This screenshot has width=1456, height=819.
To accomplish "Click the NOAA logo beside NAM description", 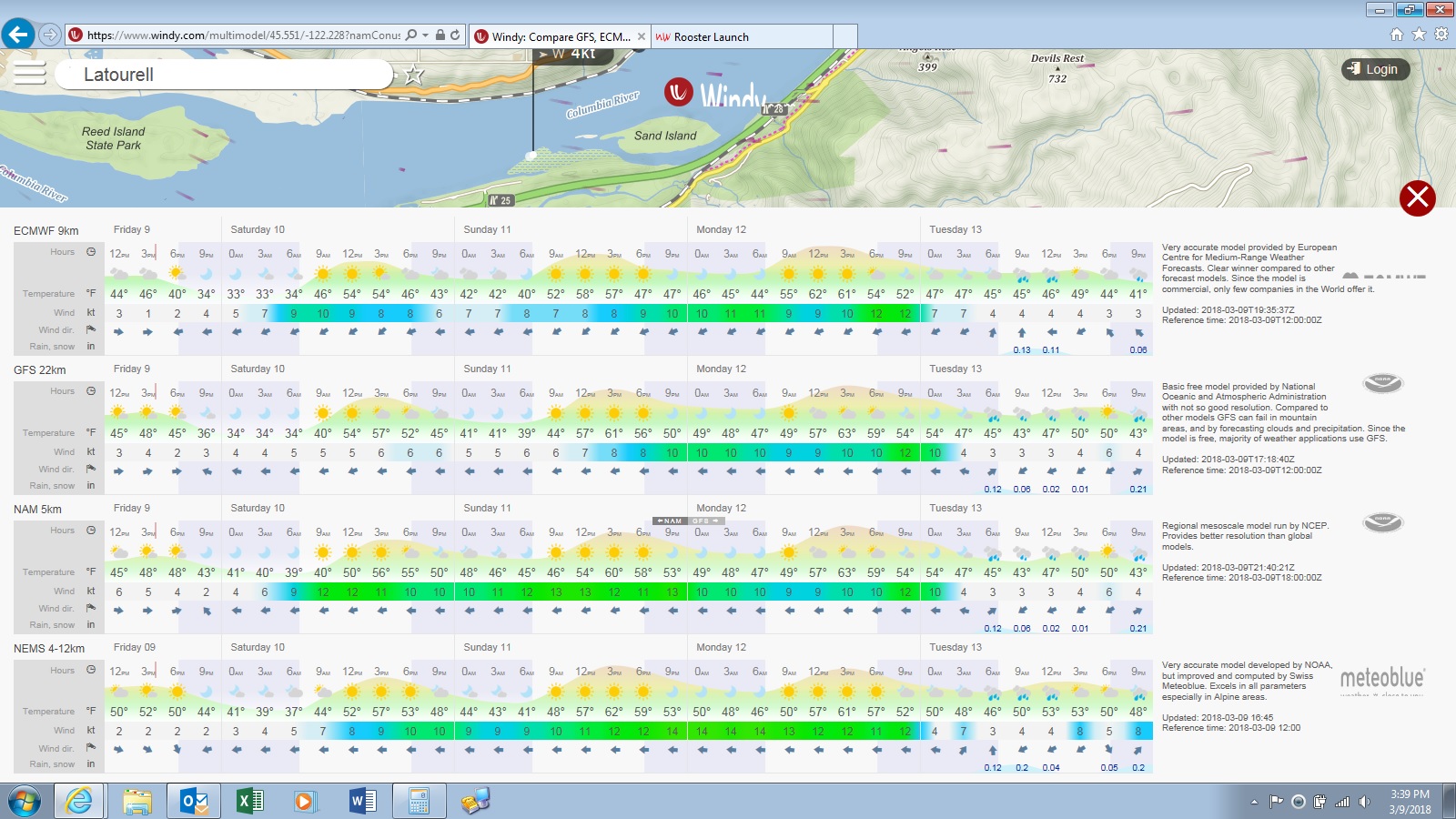I will tap(1382, 522).
